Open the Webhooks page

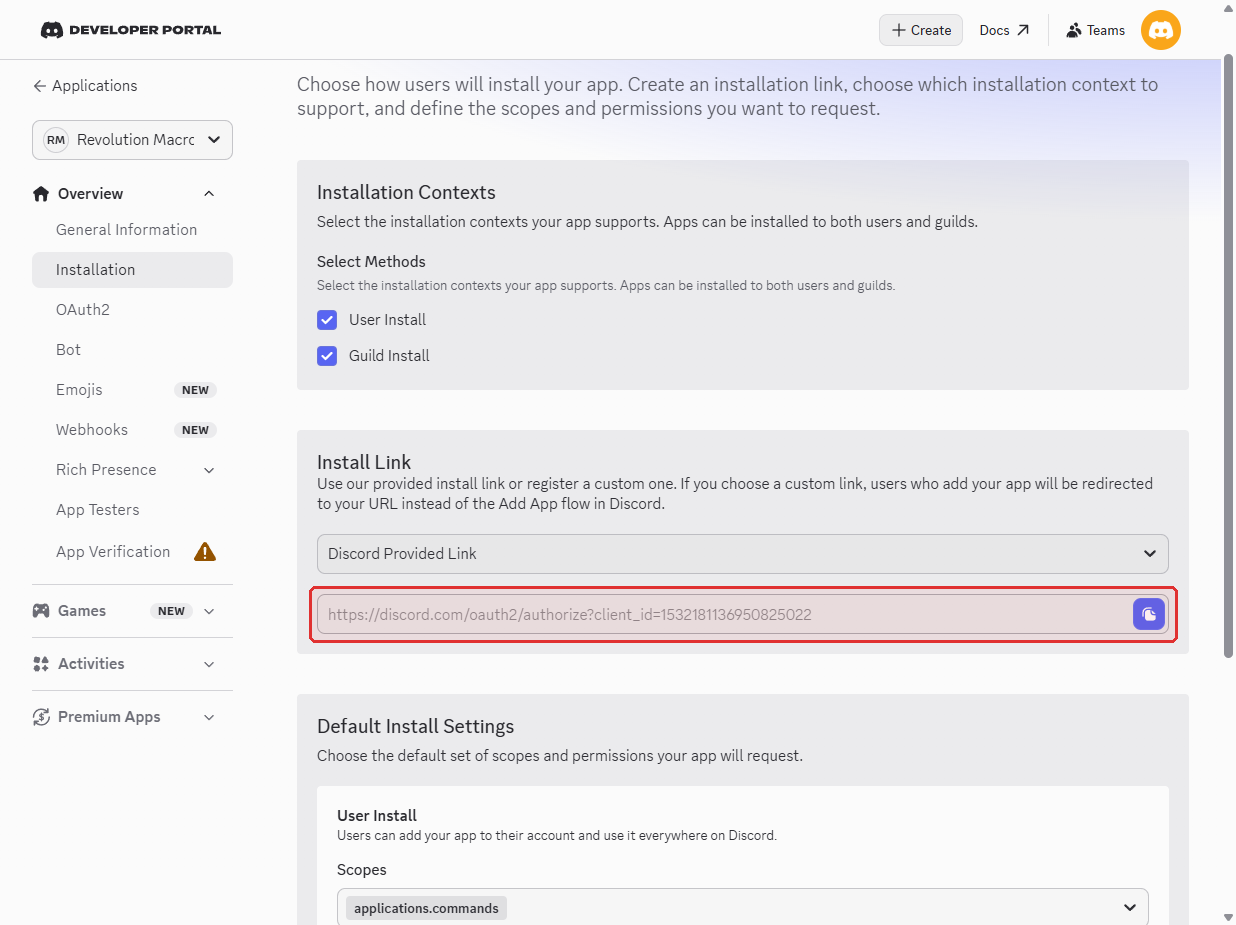92,430
